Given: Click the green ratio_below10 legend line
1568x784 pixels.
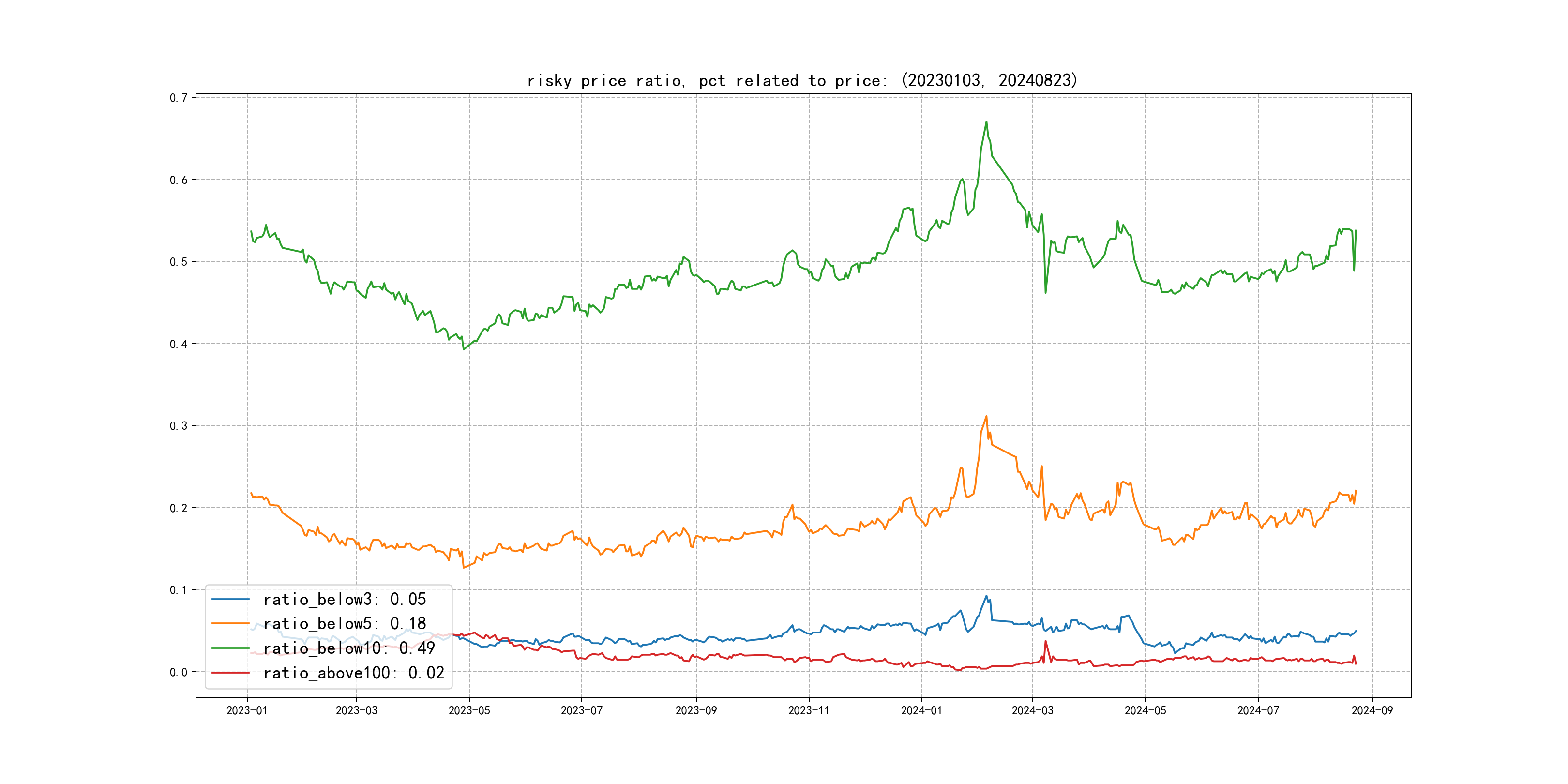Looking at the screenshot, I should point(230,648).
